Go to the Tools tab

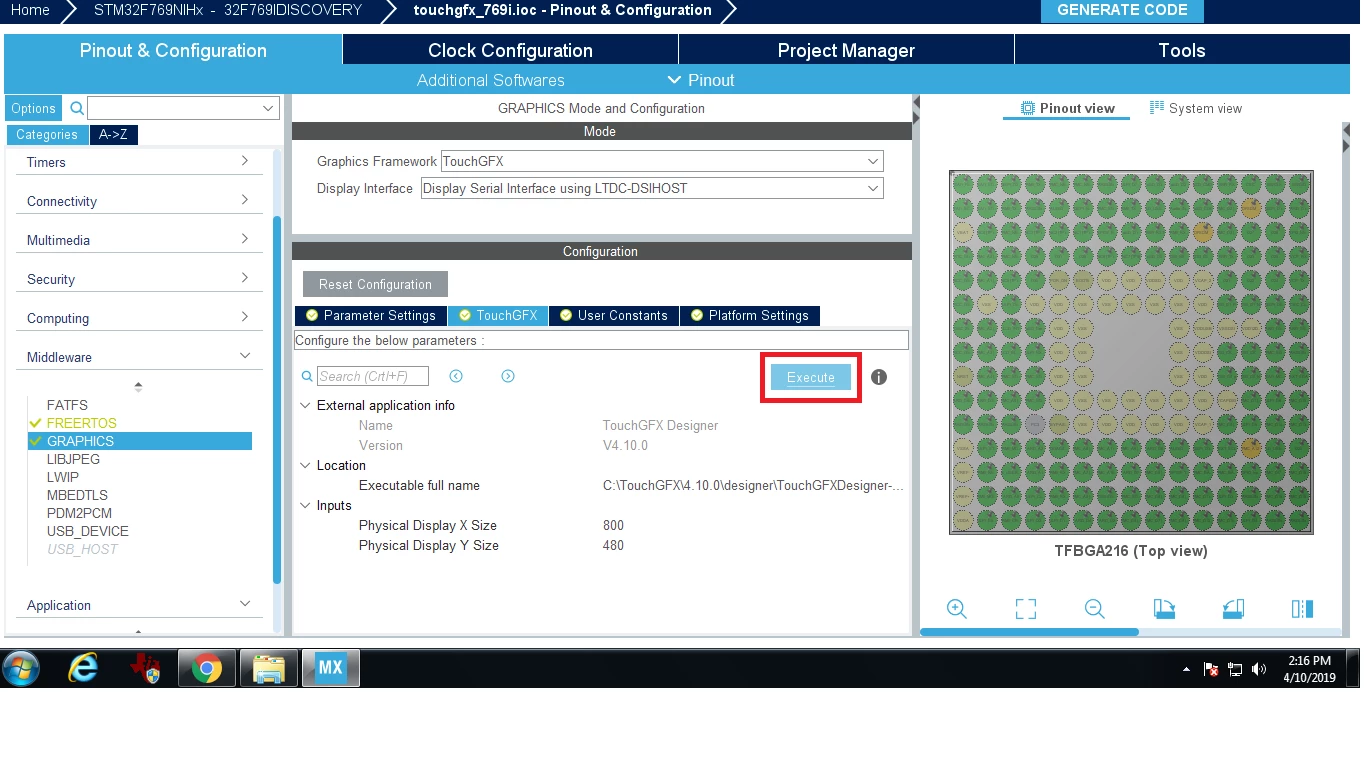(x=1182, y=50)
